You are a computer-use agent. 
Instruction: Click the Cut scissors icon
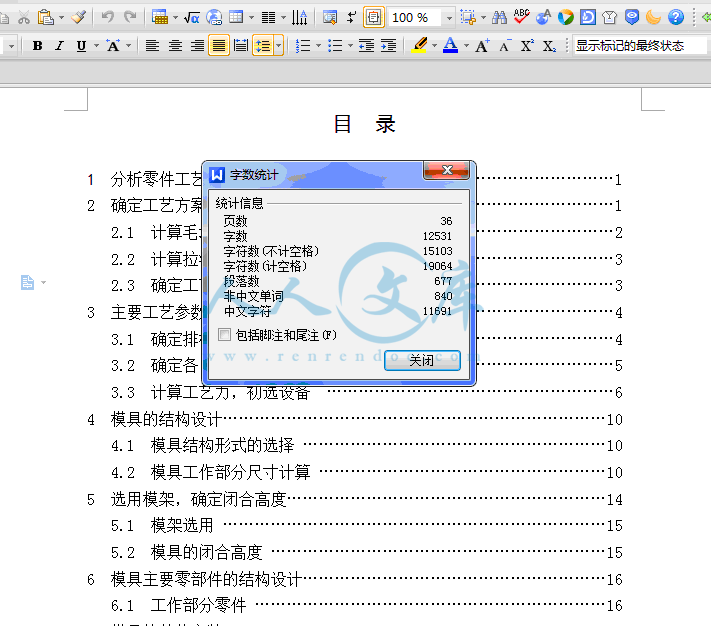coord(24,18)
